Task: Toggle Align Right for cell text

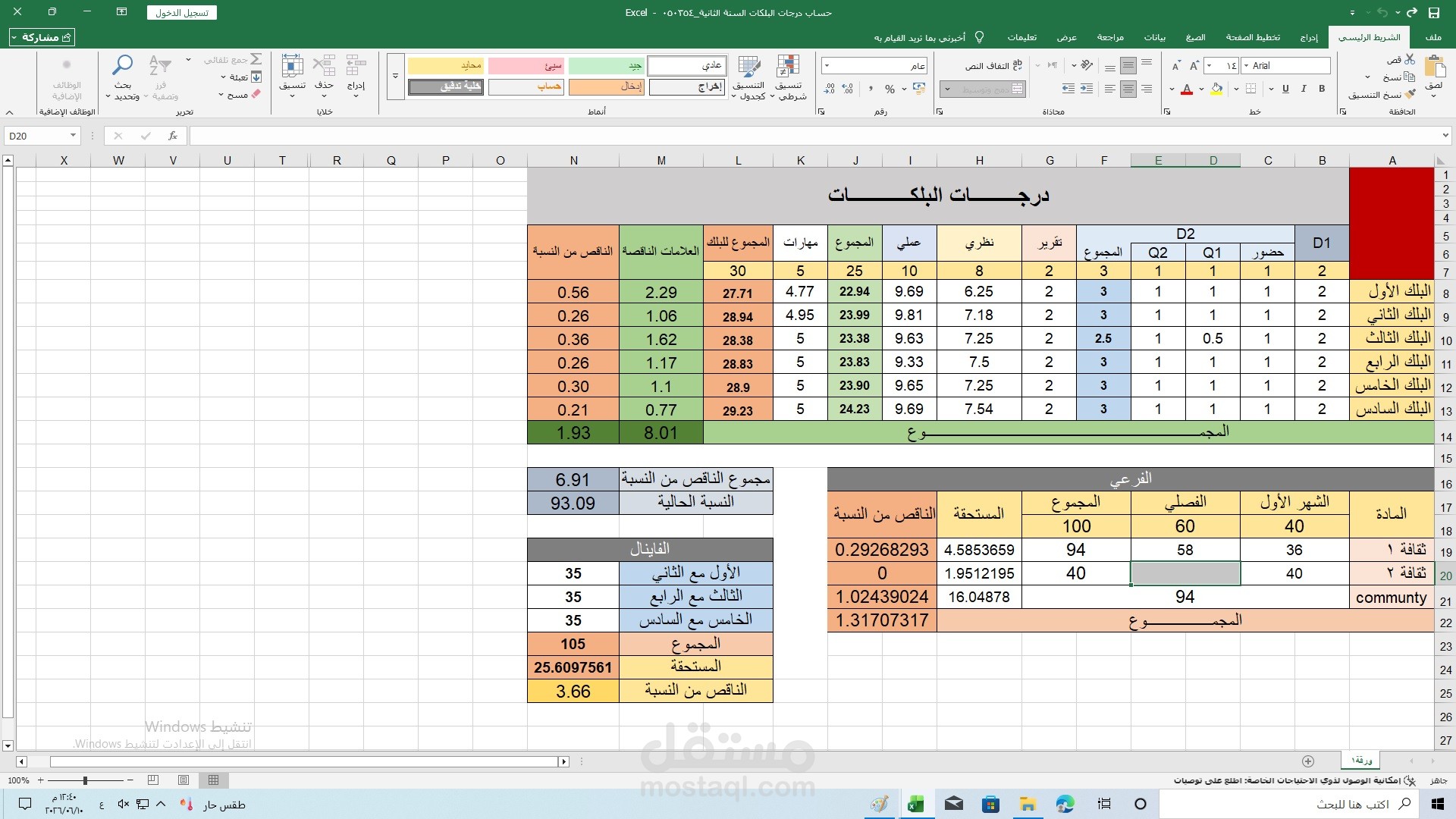Action: (x=1147, y=89)
